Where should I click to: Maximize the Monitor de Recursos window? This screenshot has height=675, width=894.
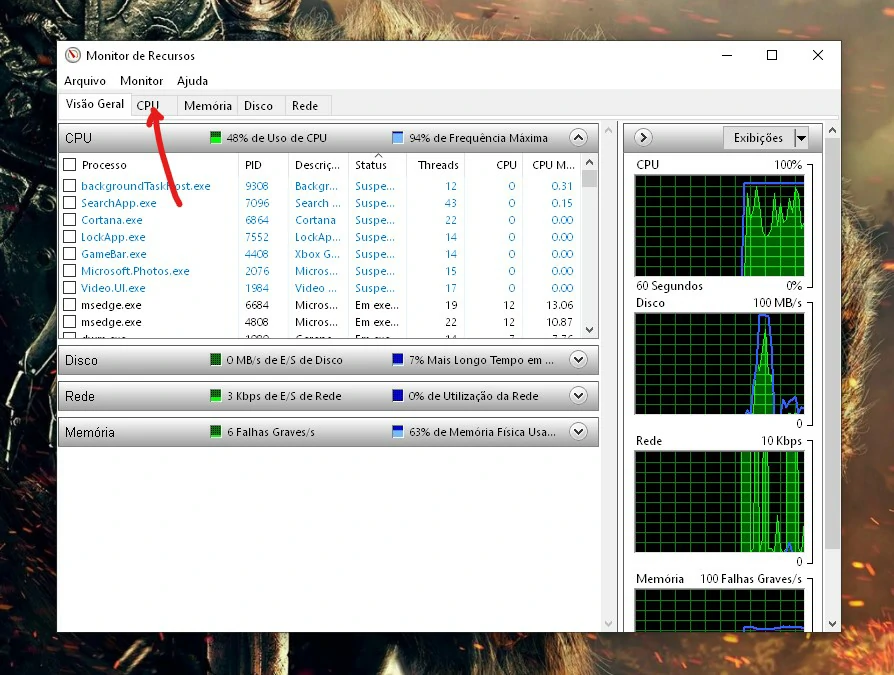772,55
